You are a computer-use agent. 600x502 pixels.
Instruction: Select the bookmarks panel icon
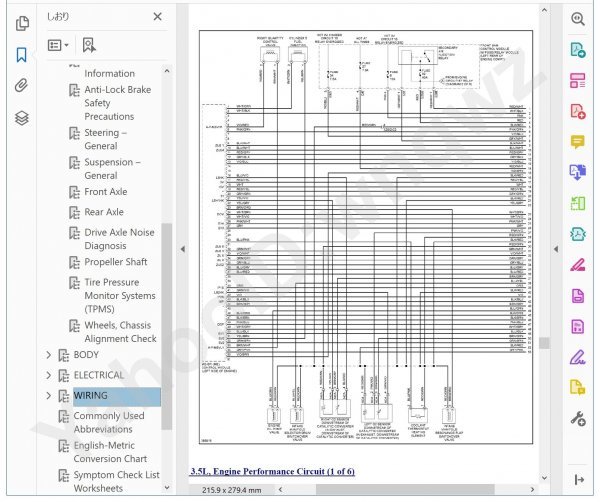pos(22,54)
